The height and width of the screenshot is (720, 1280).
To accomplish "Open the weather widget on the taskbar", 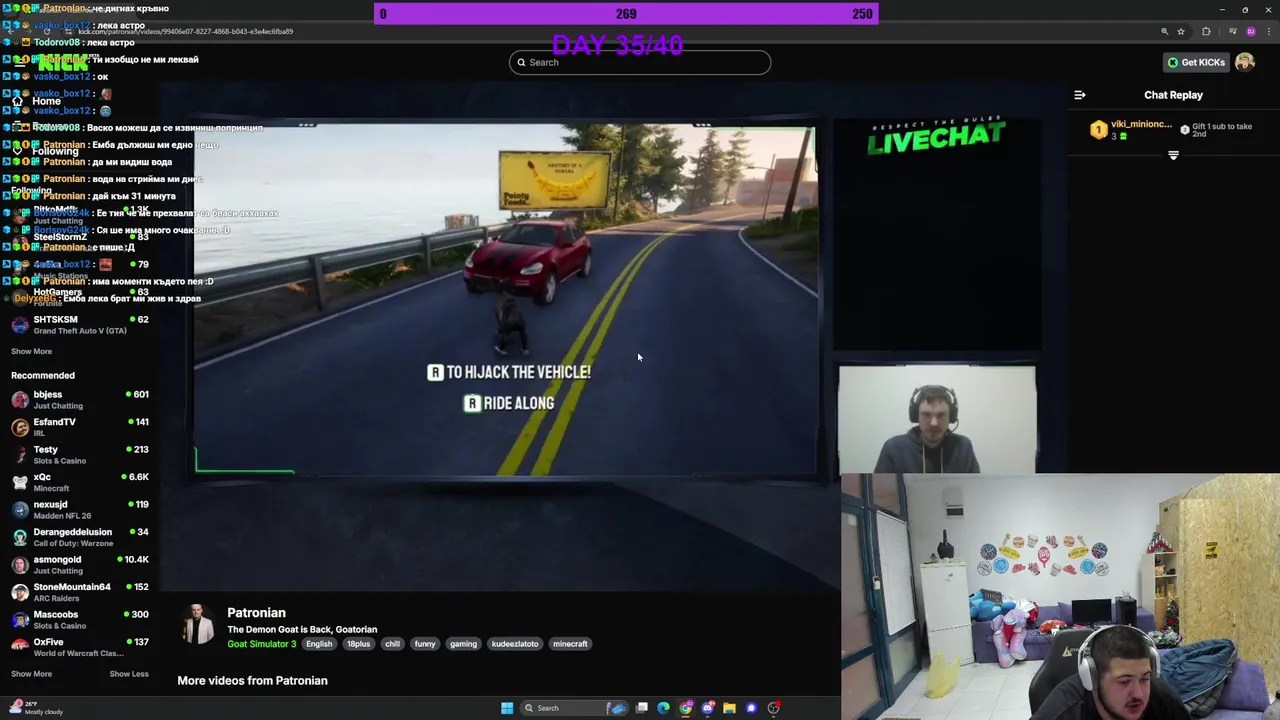I will [35, 708].
